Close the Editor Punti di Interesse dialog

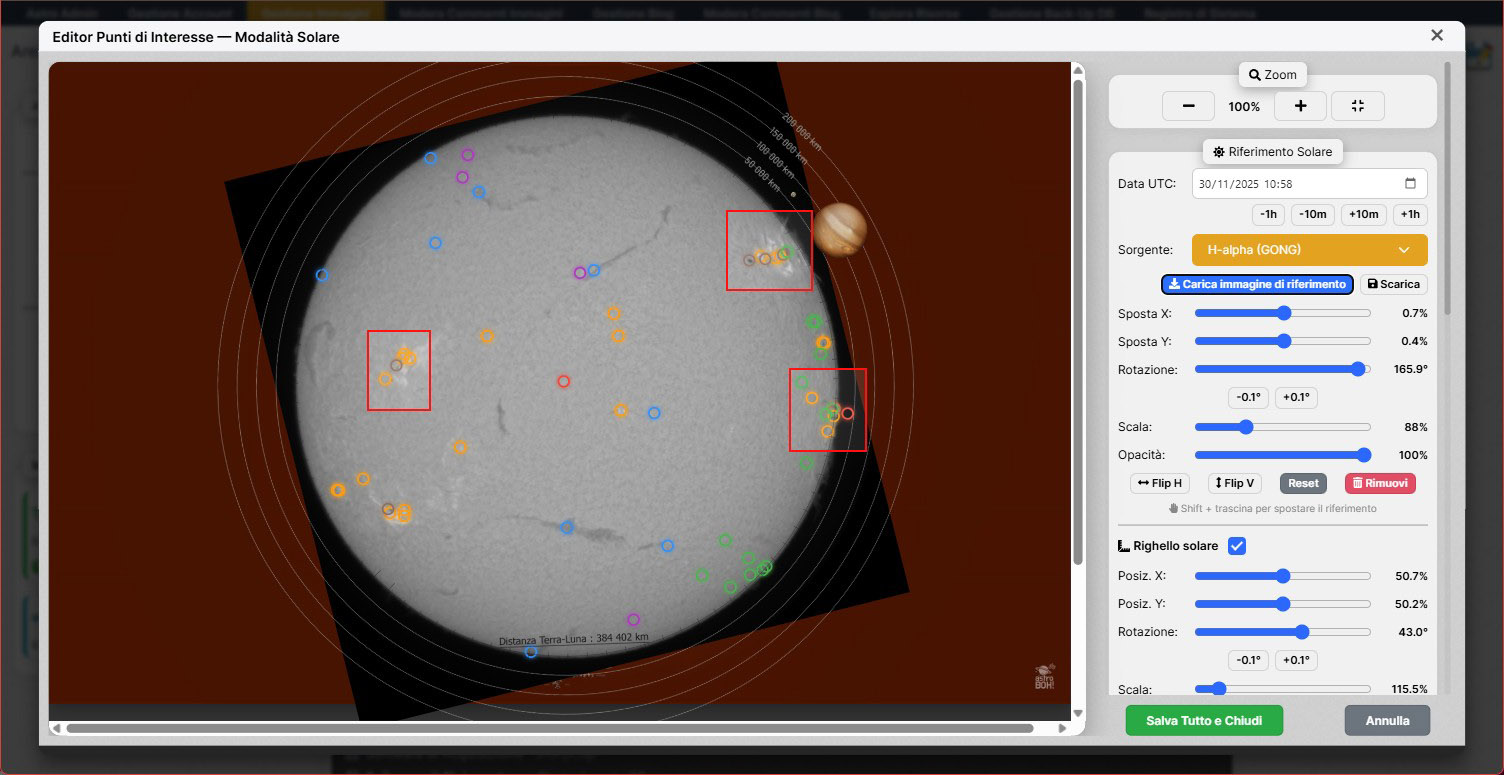pos(1437,36)
